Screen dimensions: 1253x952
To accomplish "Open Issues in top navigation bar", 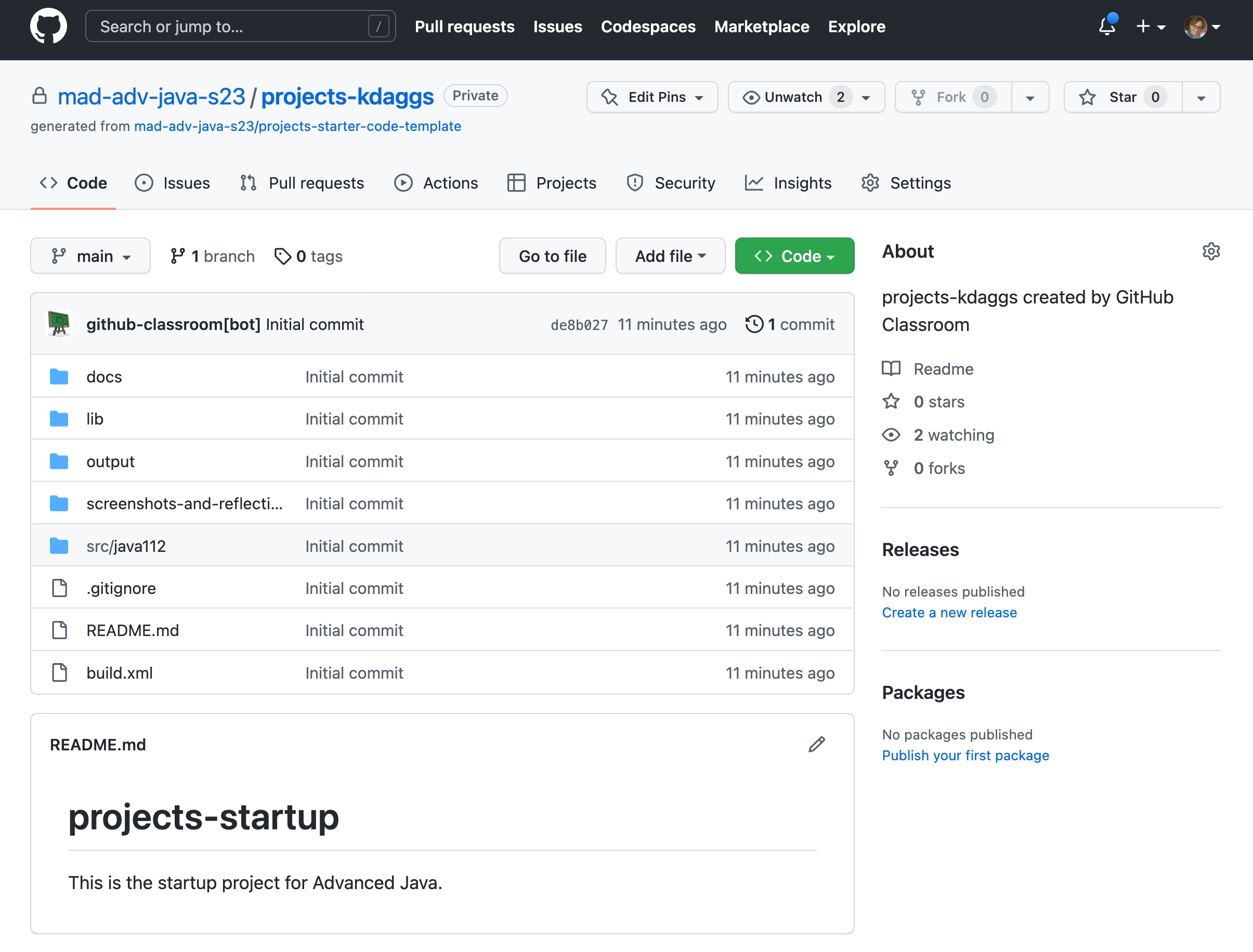I will click(557, 27).
